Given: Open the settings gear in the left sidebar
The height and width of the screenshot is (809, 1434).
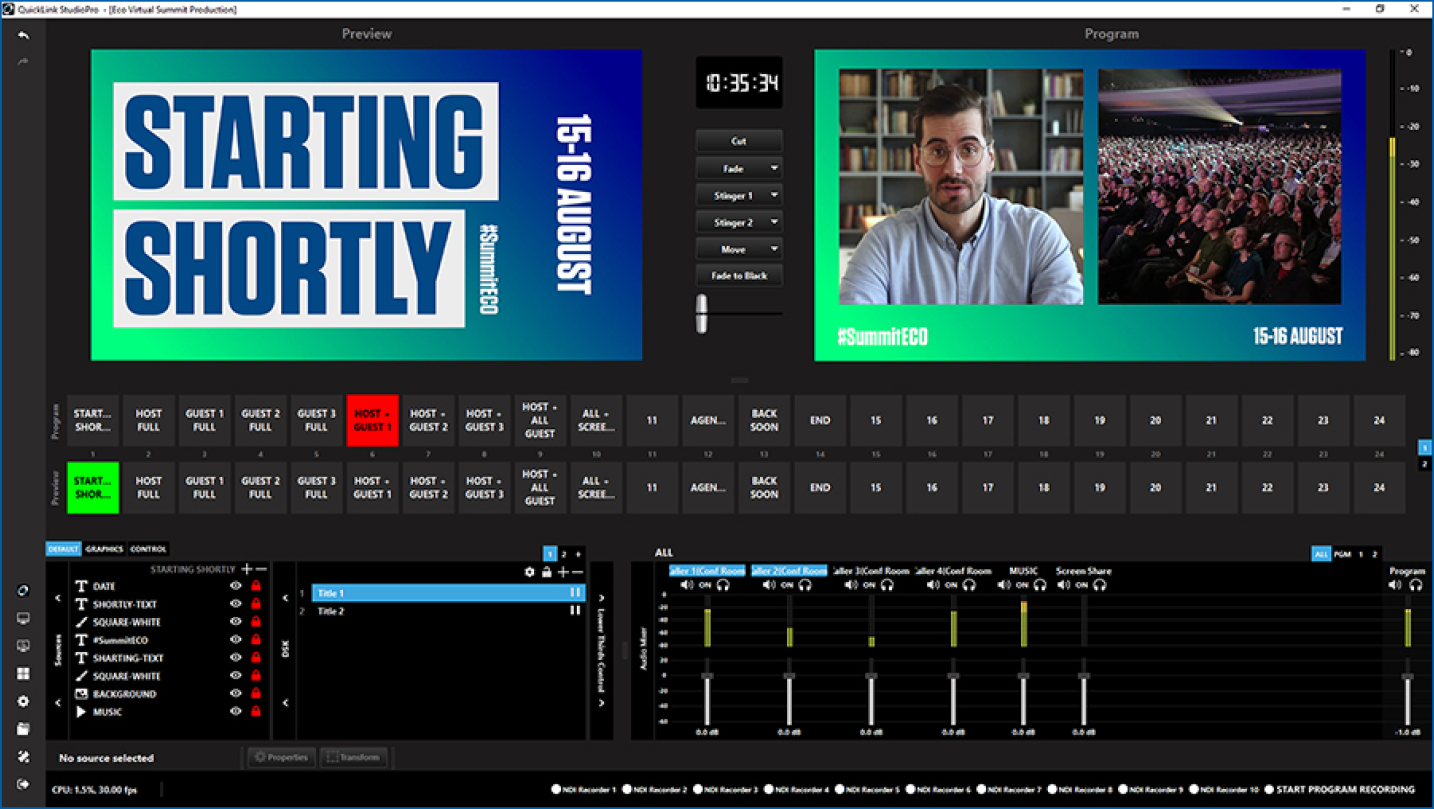Looking at the screenshot, I should (23, 702).
